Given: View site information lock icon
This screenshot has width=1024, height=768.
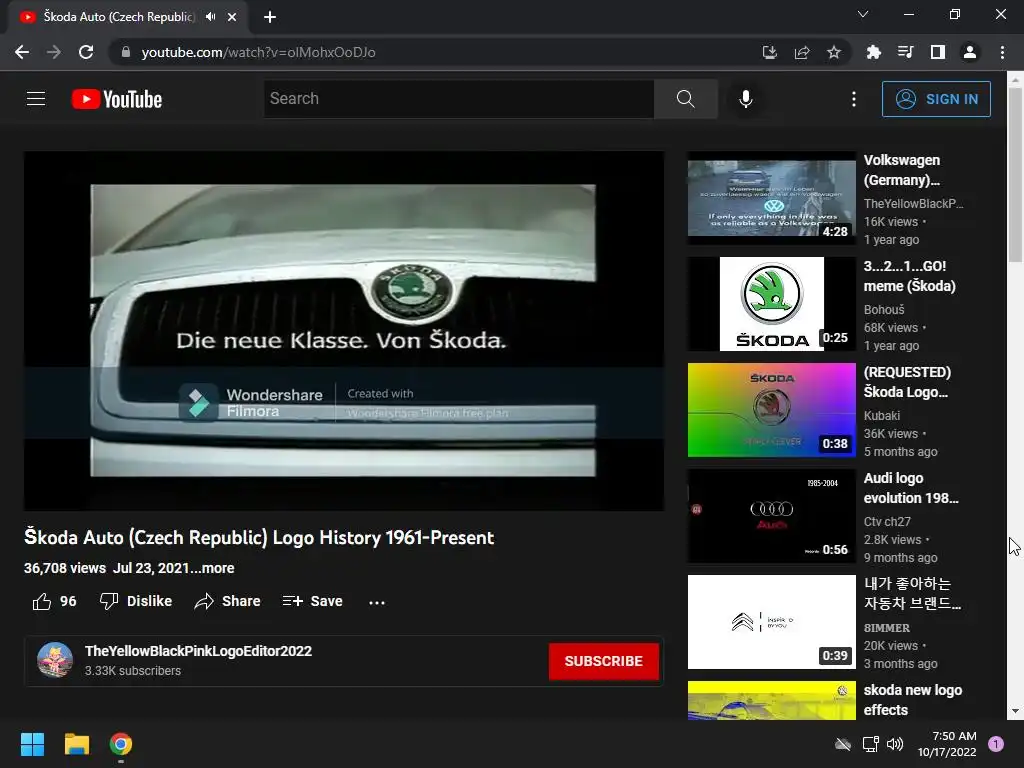Looking at the screenshot, I should pyautogui.click(x=126, y=52).
